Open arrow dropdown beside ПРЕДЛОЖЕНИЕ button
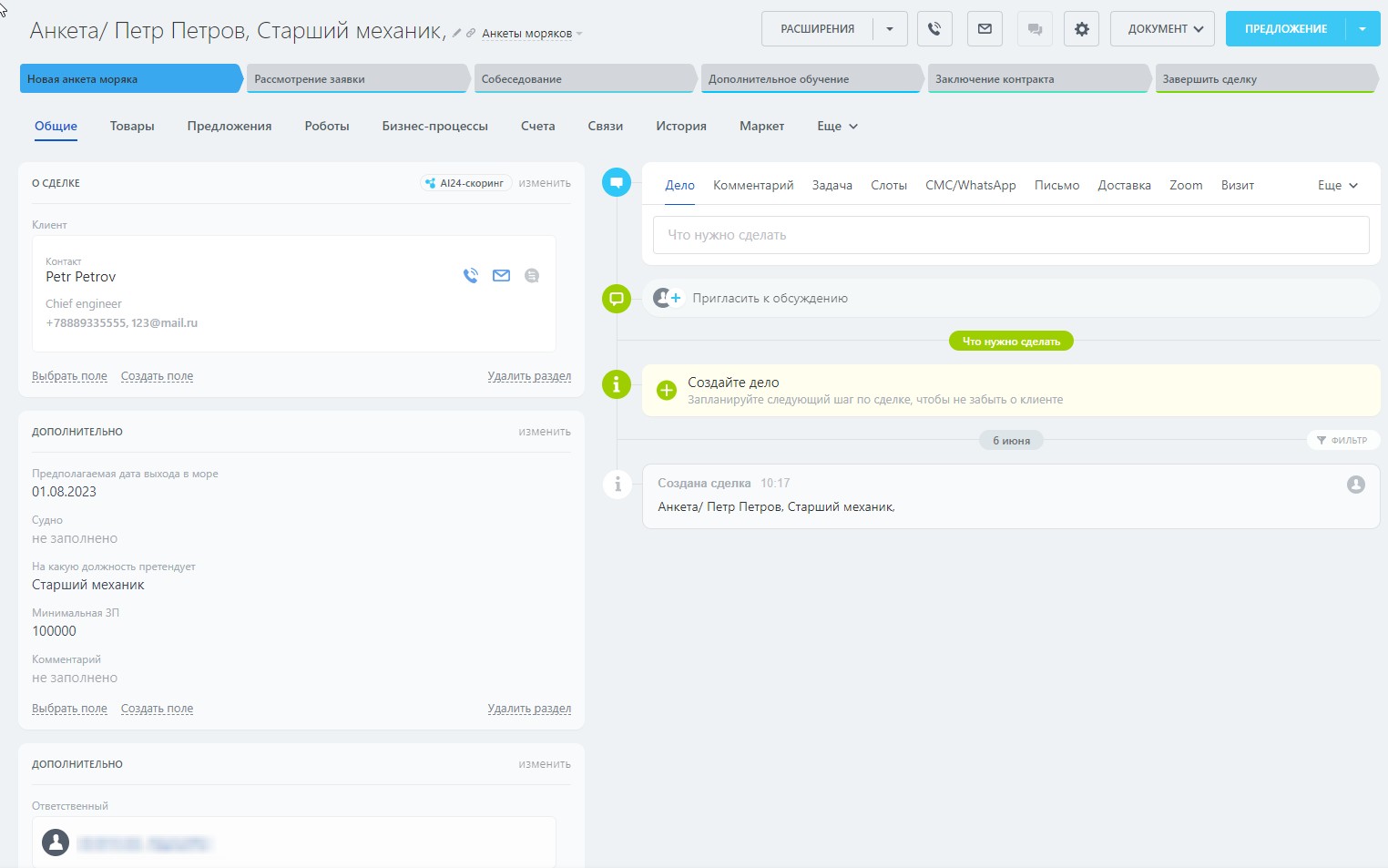Screen dimensions: 1388x868 coord(1362,29)
